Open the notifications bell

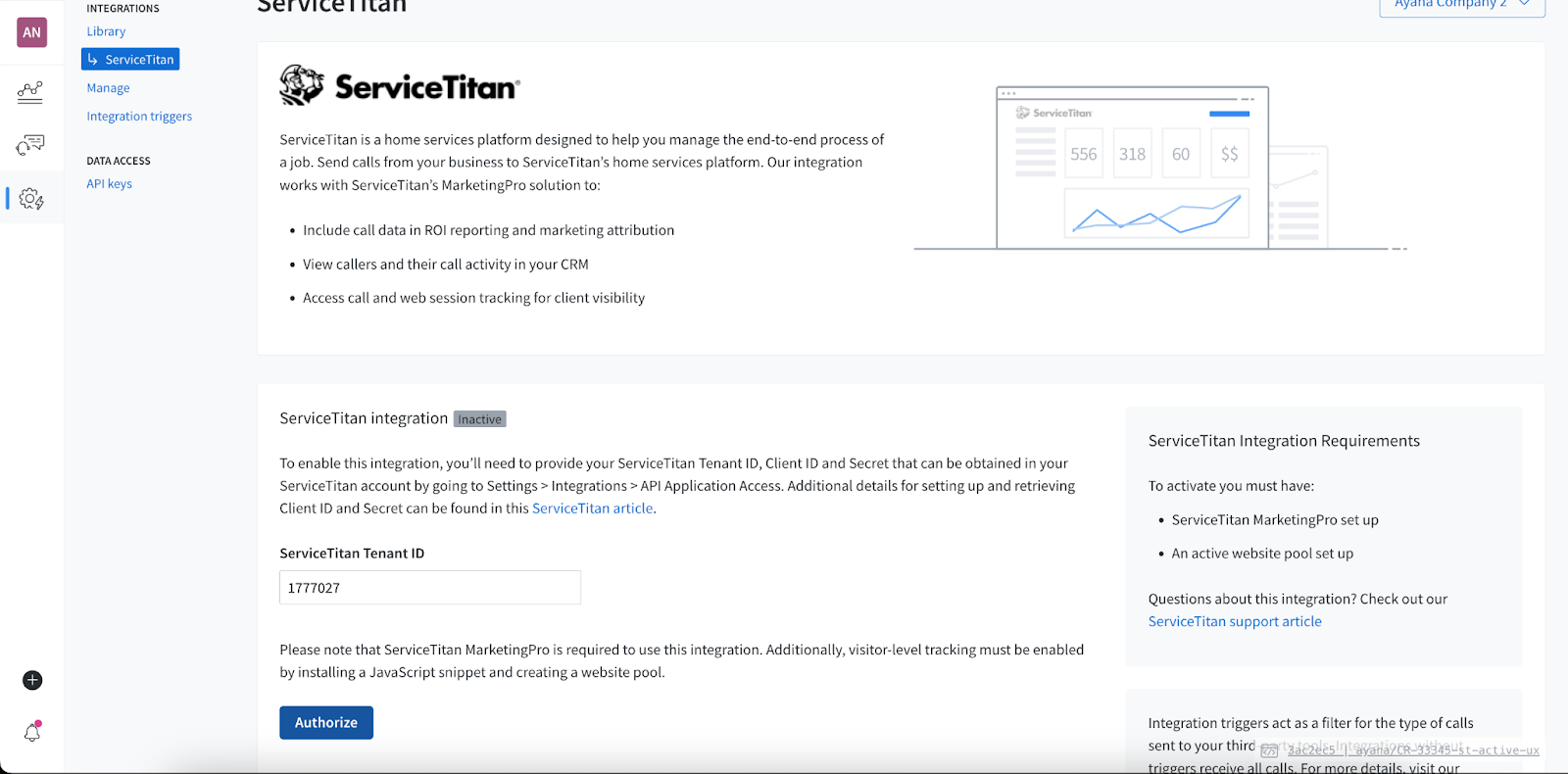[32, 732]
